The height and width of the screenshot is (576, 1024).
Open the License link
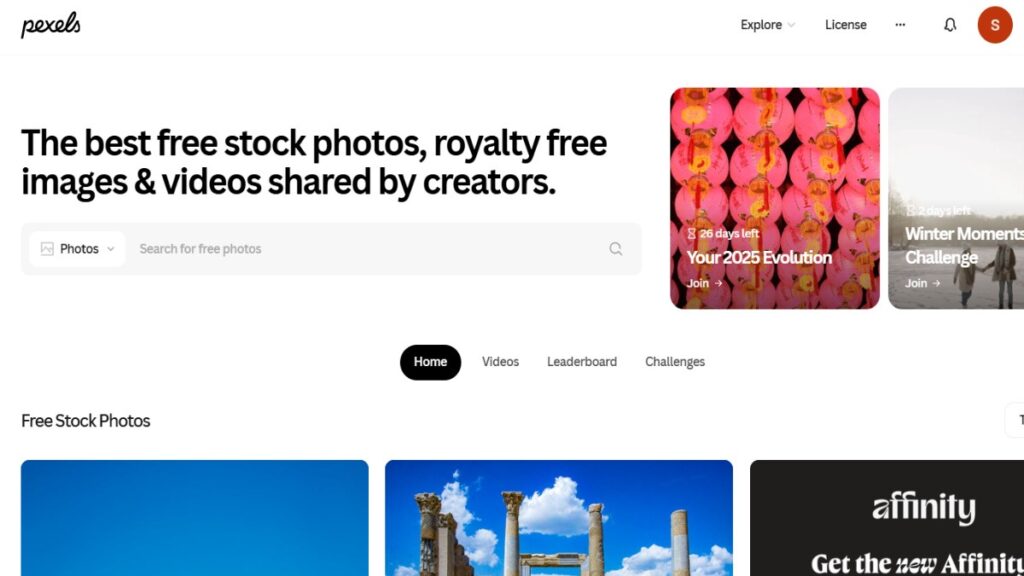click(x=846, y=25)
